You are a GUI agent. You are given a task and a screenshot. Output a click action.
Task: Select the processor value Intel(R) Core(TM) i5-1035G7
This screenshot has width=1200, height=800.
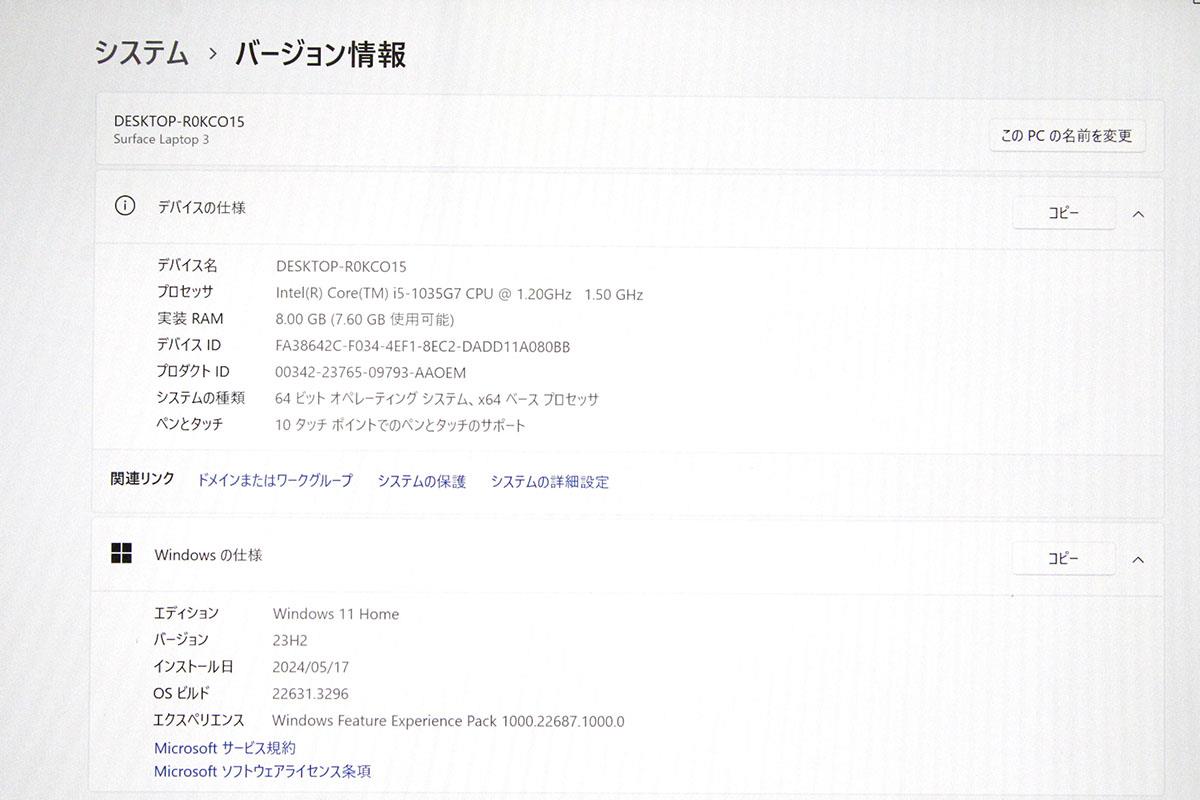pyautogui.click(x=459, y=294)
